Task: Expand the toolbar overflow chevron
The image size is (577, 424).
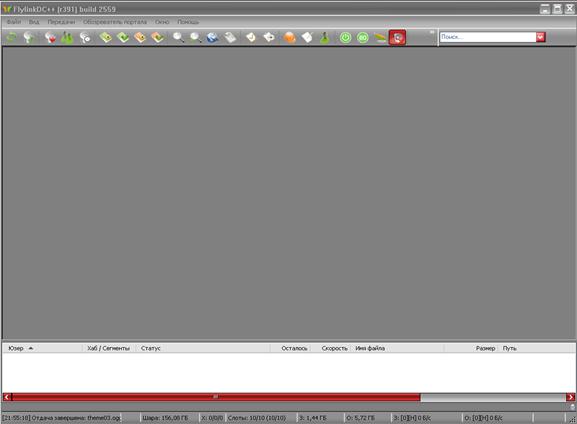Action: coord(432,32)
